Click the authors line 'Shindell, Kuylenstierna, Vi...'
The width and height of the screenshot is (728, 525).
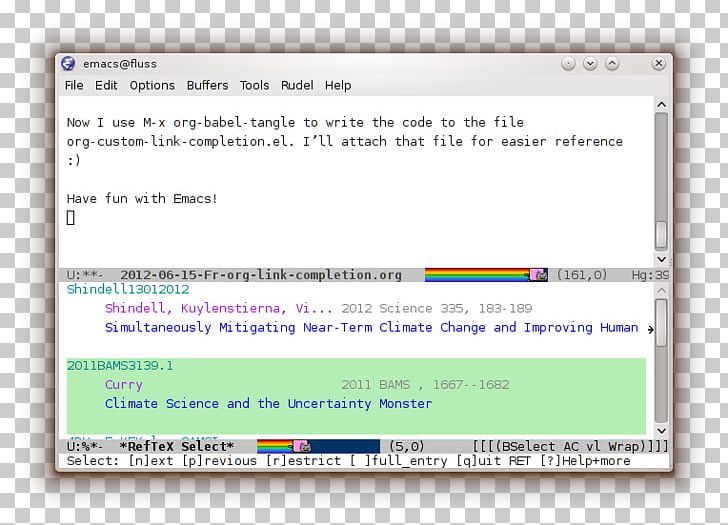pyautogui.click(x=218, y=309)
